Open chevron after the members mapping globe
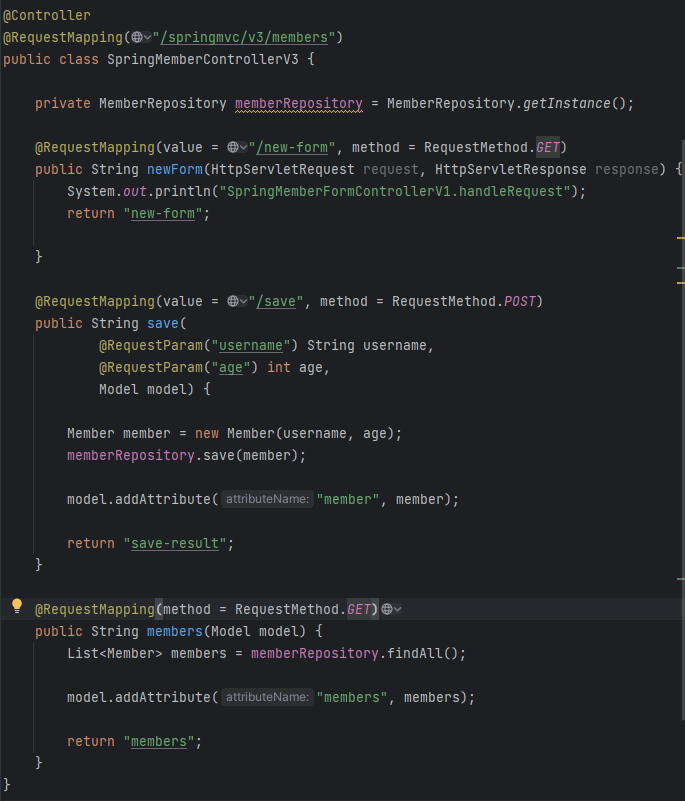 coord(397,609)
